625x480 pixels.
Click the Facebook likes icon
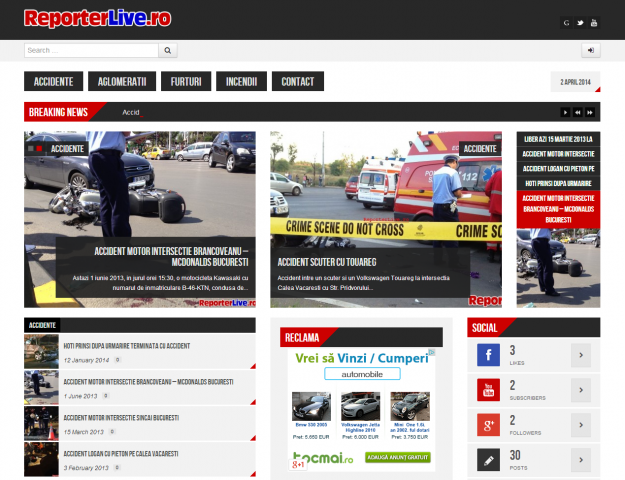coord(488,356)
